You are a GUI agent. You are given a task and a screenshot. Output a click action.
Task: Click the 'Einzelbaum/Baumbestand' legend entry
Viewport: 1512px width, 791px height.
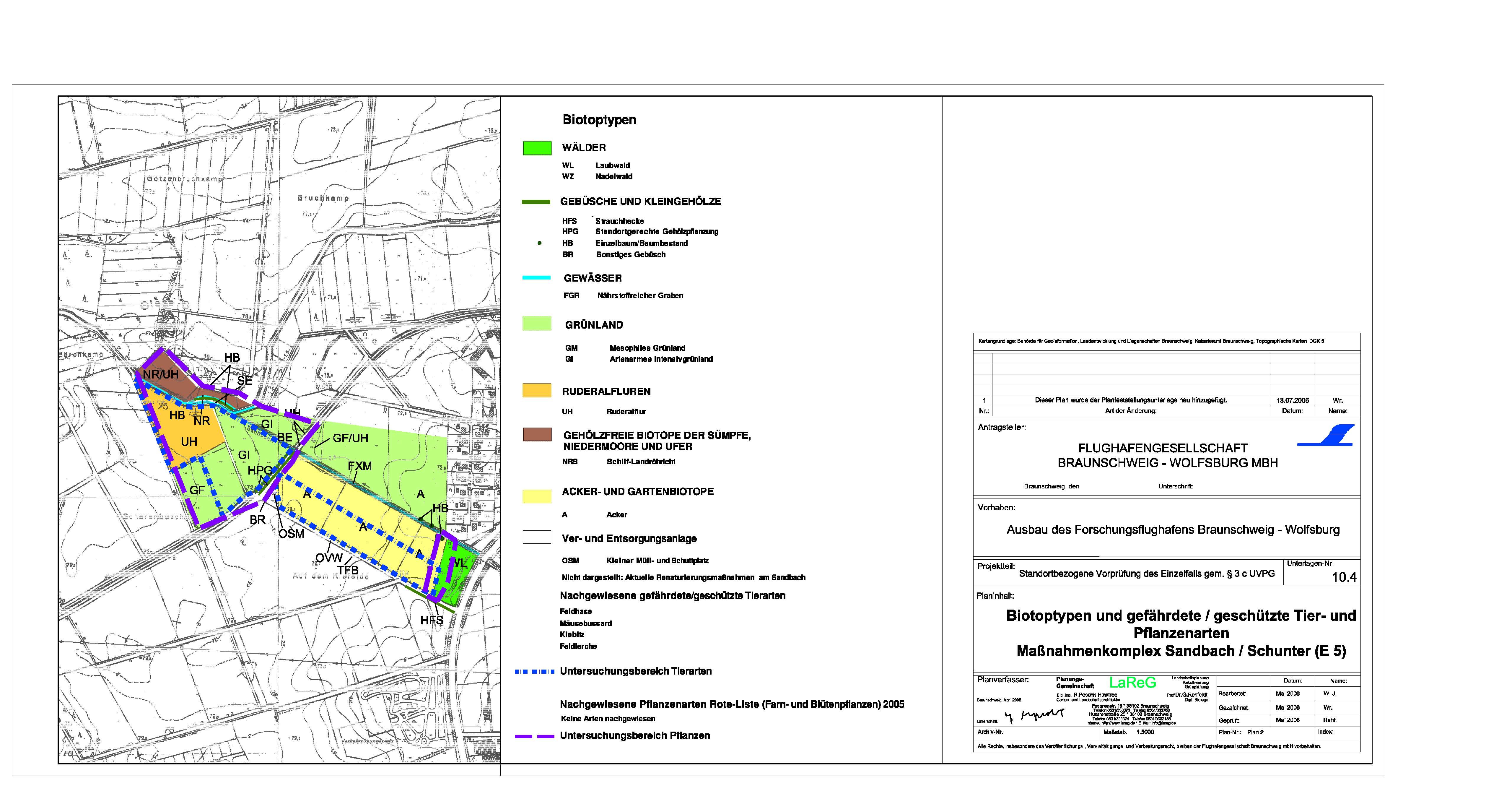[x=642, y=243]
